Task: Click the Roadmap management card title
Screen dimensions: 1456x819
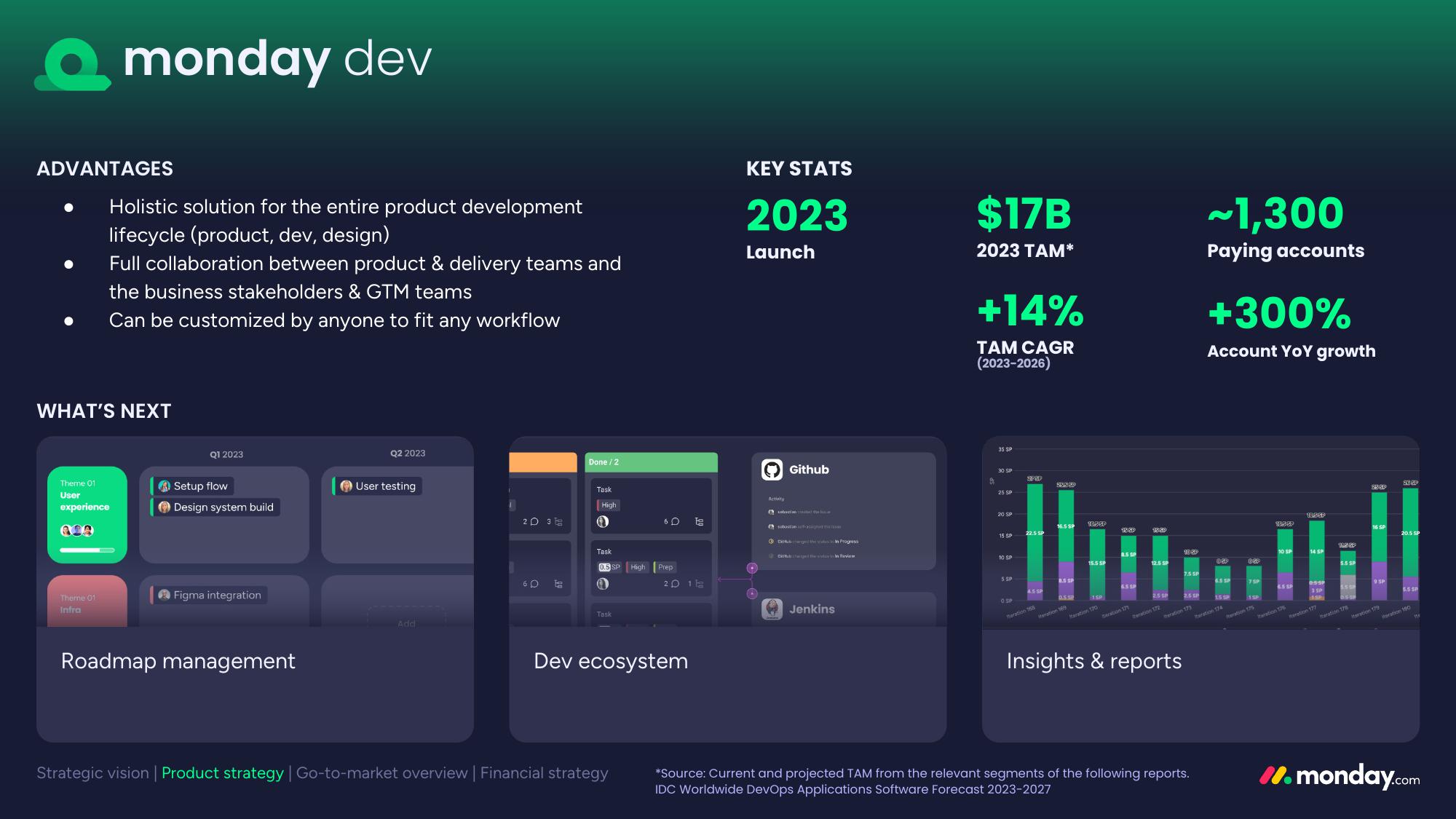Action: point(178,661)
